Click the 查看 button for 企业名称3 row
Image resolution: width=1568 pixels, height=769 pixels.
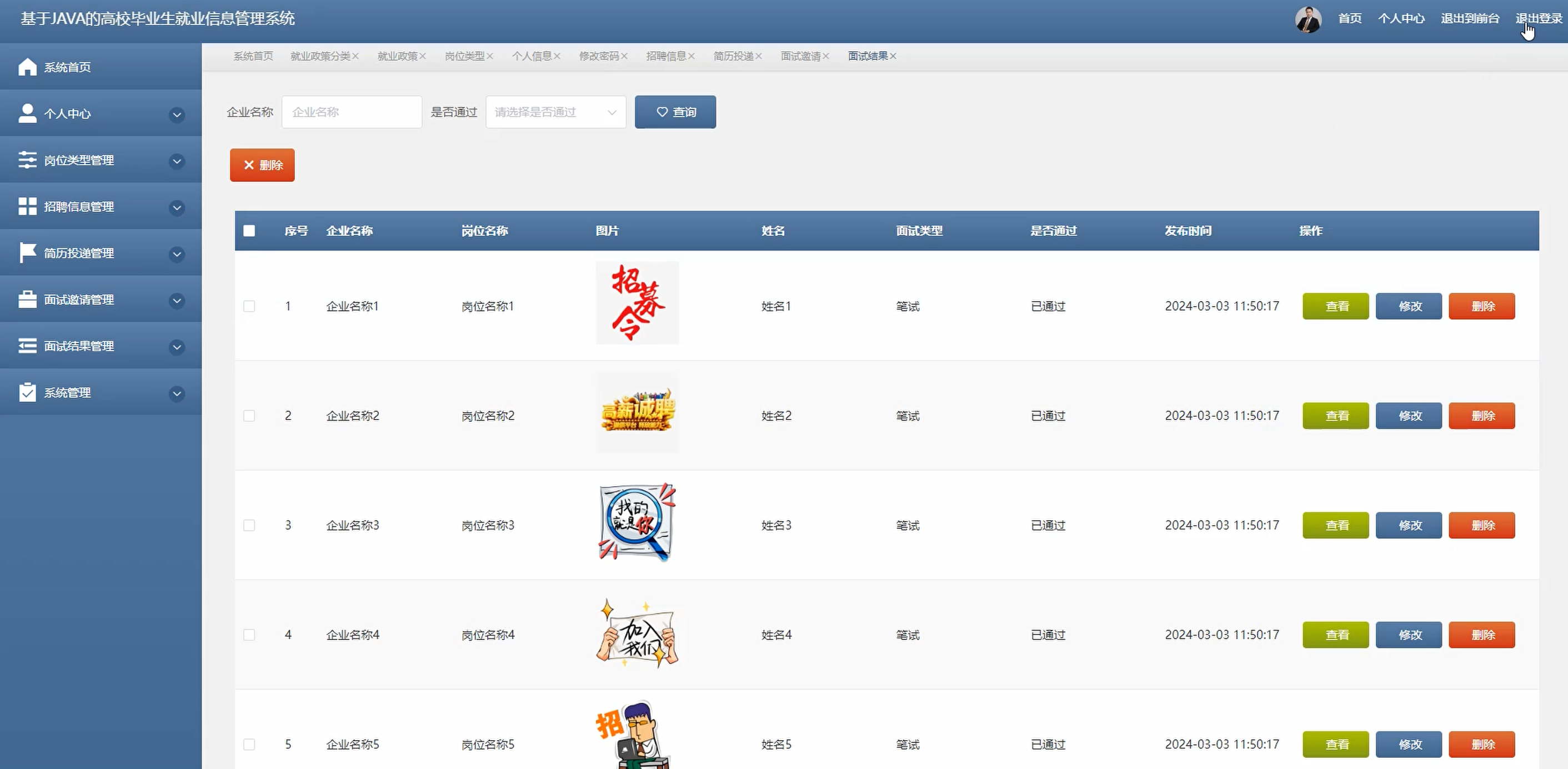point(1335,526)
